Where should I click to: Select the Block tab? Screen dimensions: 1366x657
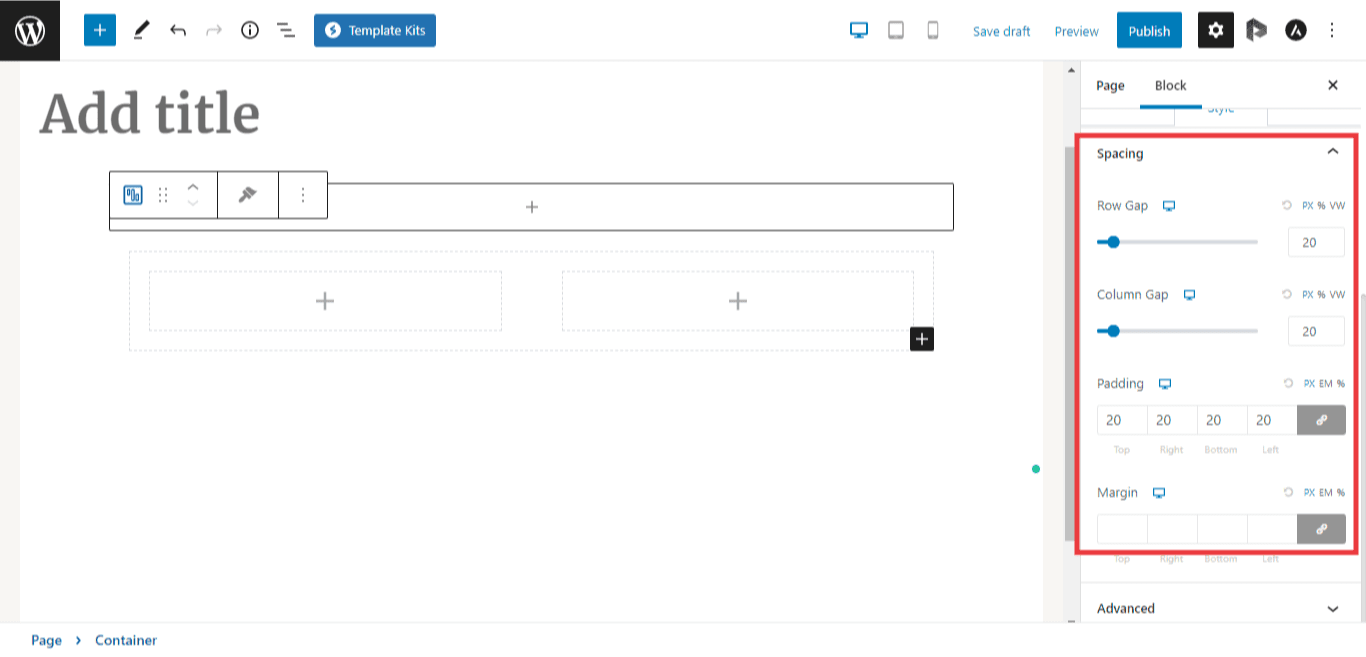[1170, 85]
